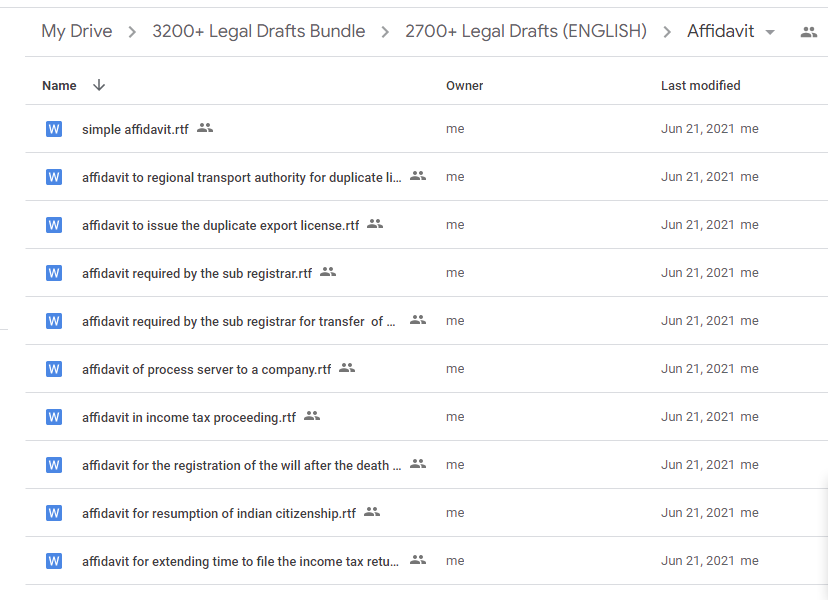Click Word icon for indian citizenship affidavit
The image size is (828, 600).
[54, 513]
